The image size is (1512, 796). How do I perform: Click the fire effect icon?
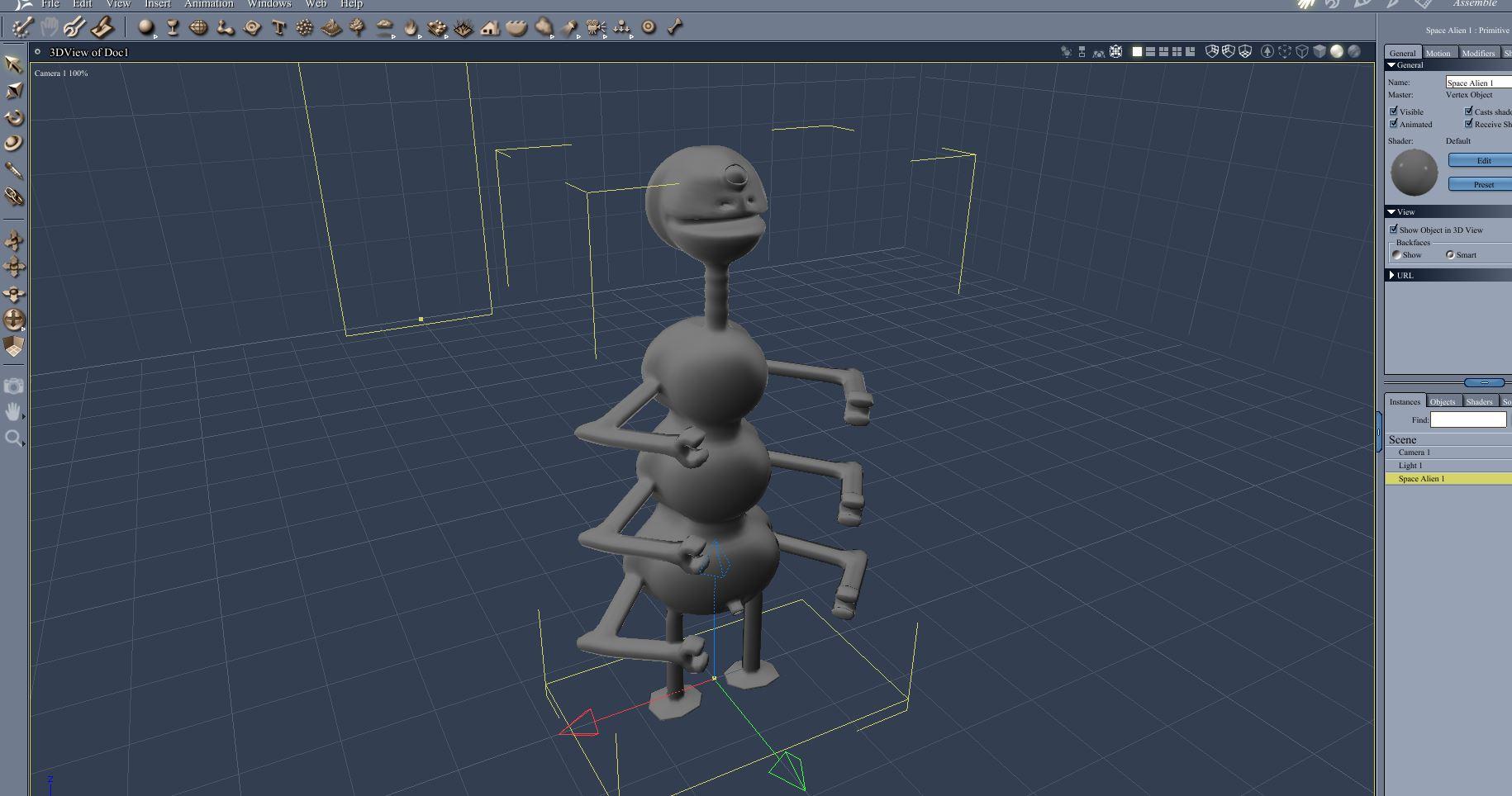pos(411,27)
